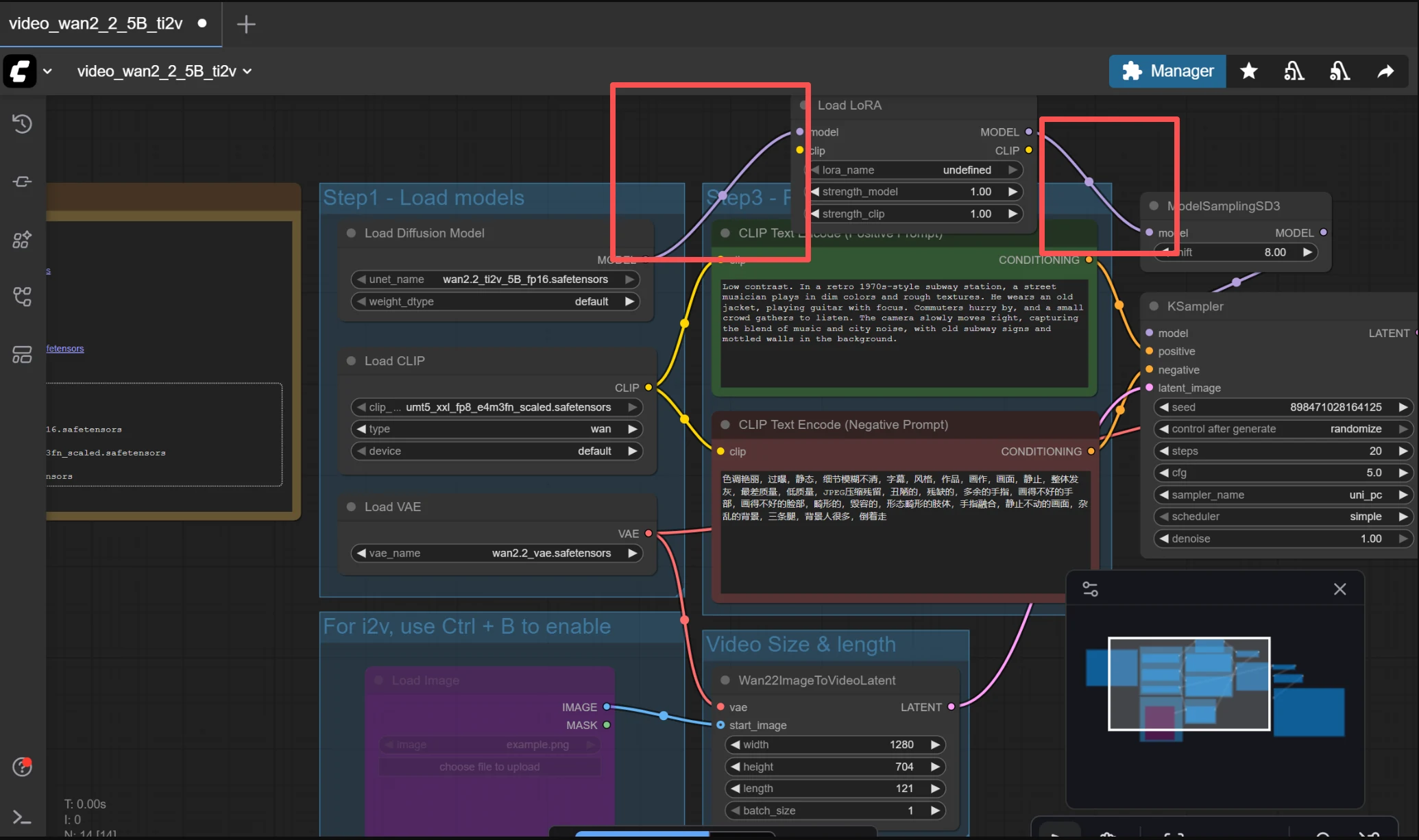Increase the steps value with its right arrow
This screenshot has width=1419, height=840.
click(x=1403, y=451)
